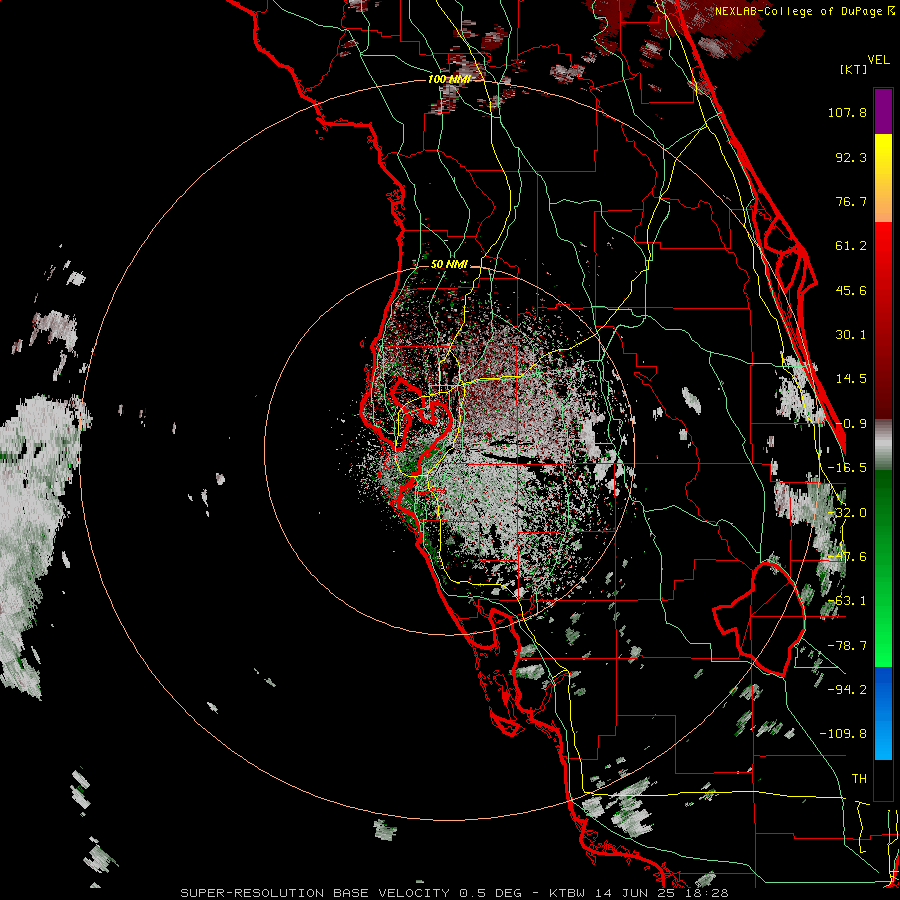Pick the black TH segment of the color bar
Viewport: 900px width, 900px height.
point(883,780)
